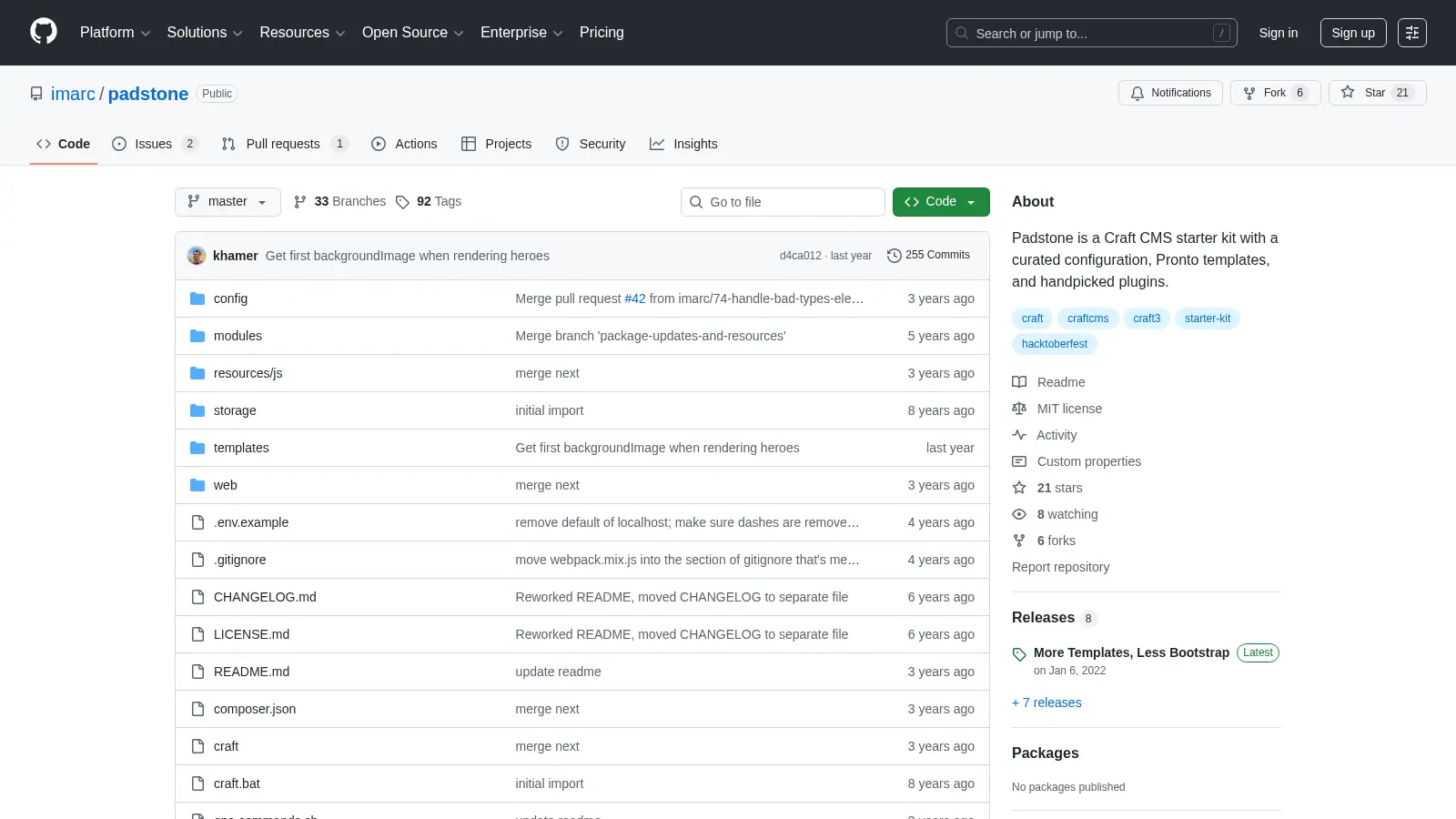
Task: Click the craftcms topic tag
Action: [x=1087, y=318]
